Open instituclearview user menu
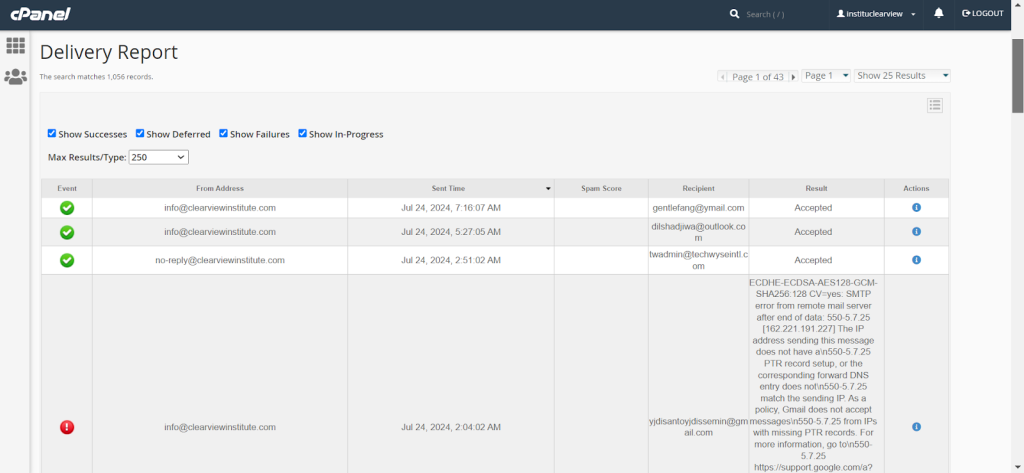This screenshot has height=473, width=1024. click(x=876, y=14)
